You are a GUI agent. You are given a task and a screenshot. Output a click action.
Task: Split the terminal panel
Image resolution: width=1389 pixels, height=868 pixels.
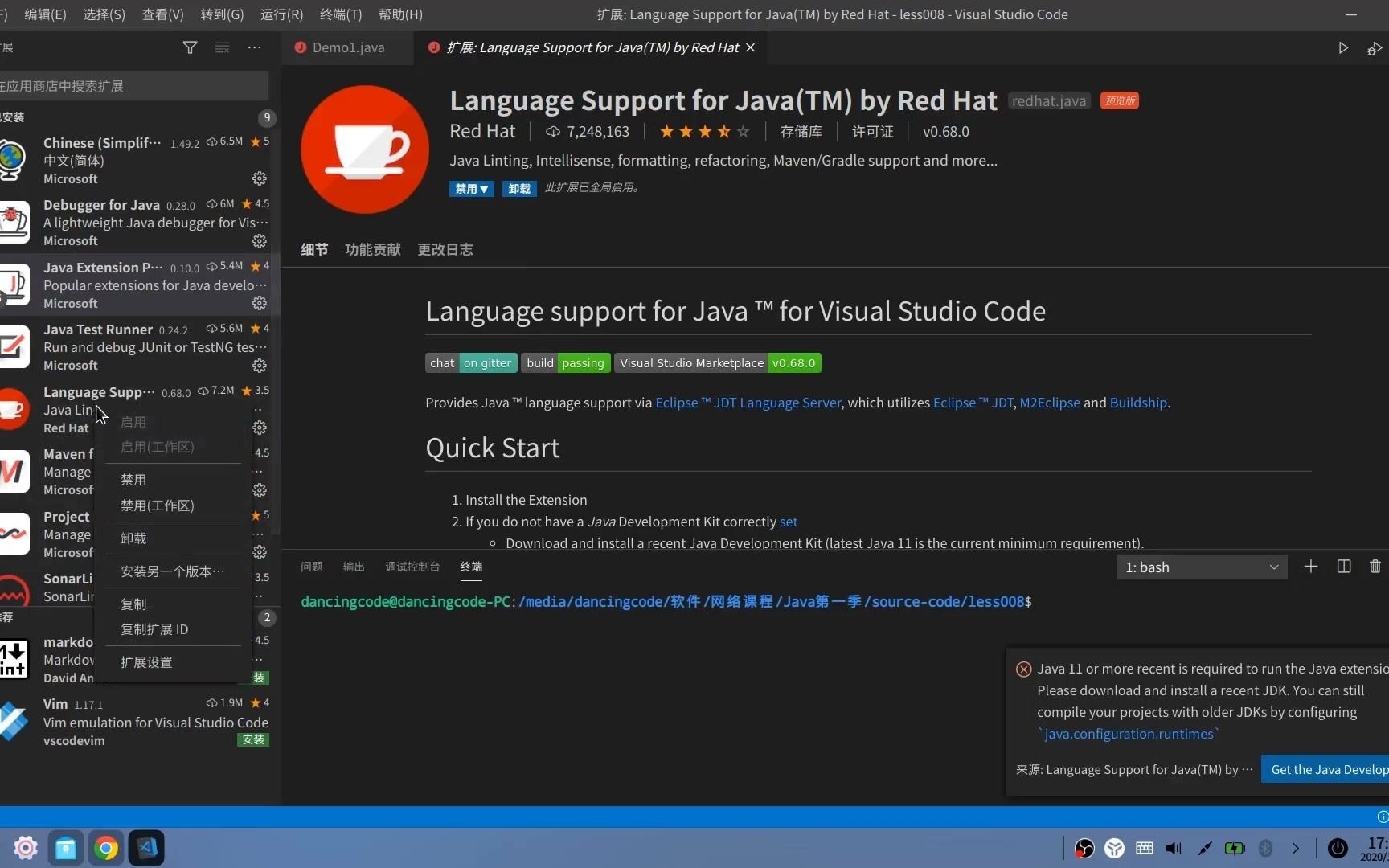(x=1344, y=567)
